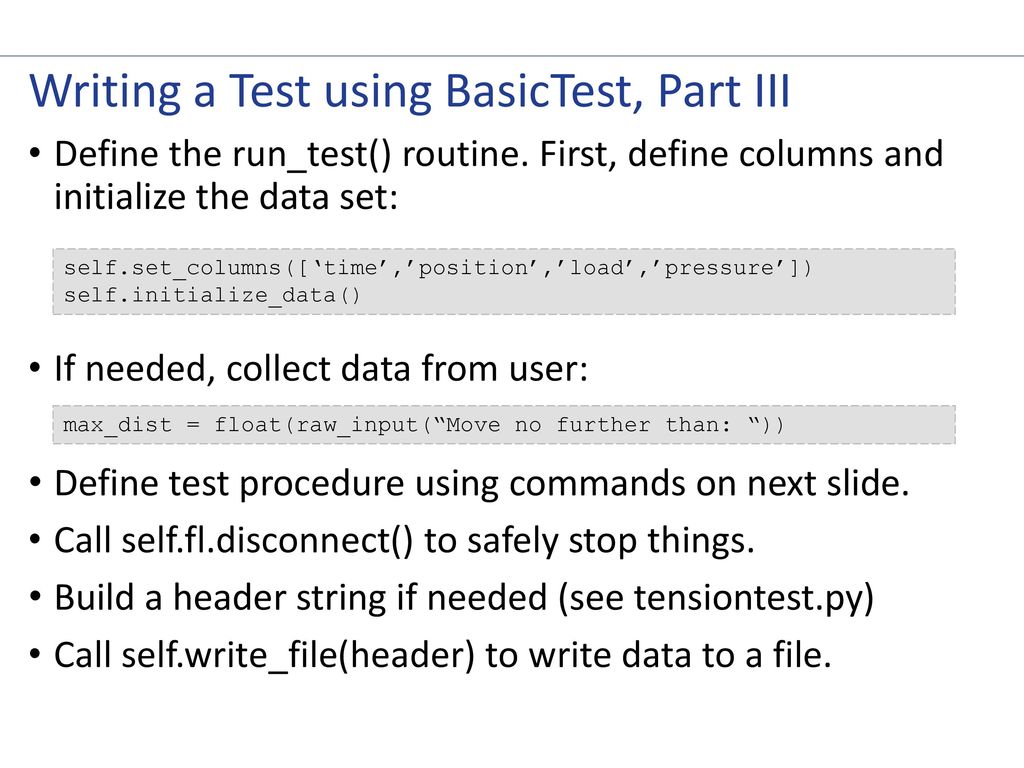Click the 'self.write_file(header)' text
The image size is (1024, 768).
[x=298, y=655]
